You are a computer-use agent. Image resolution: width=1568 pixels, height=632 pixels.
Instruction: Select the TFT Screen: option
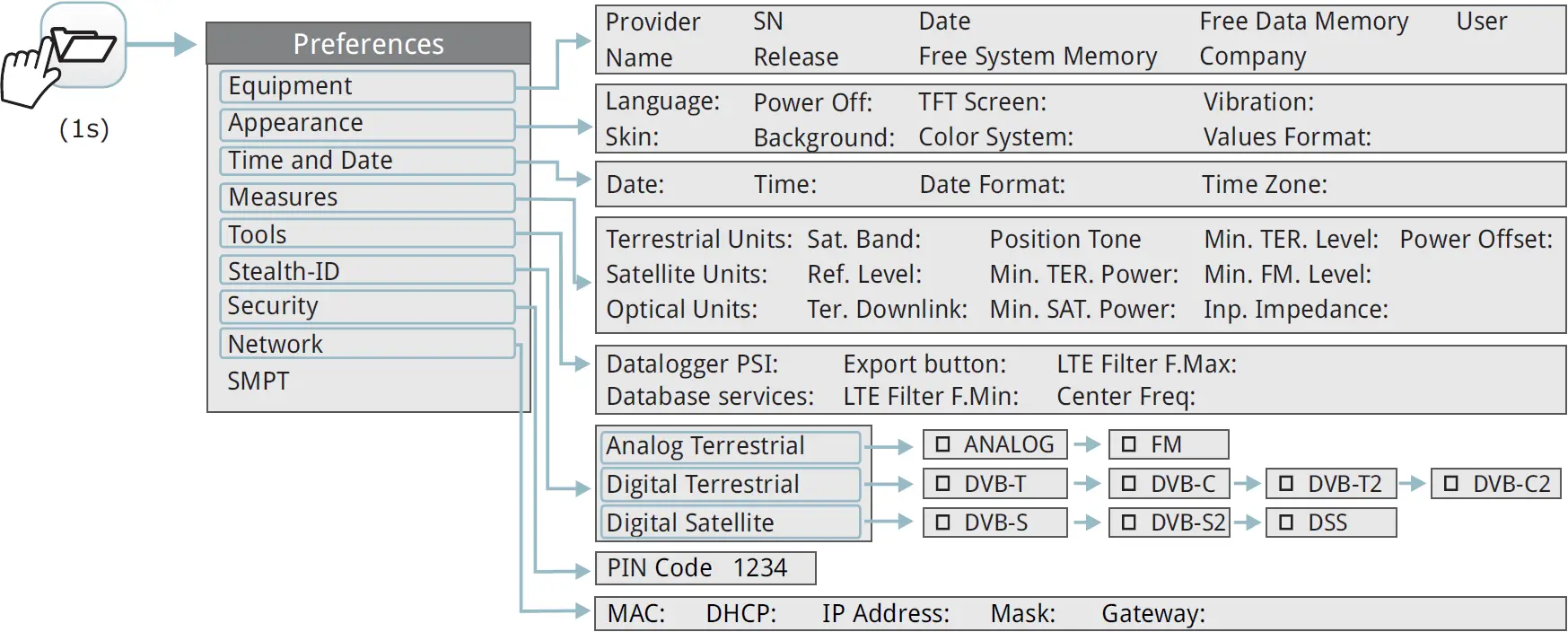(x=983, y=102)
